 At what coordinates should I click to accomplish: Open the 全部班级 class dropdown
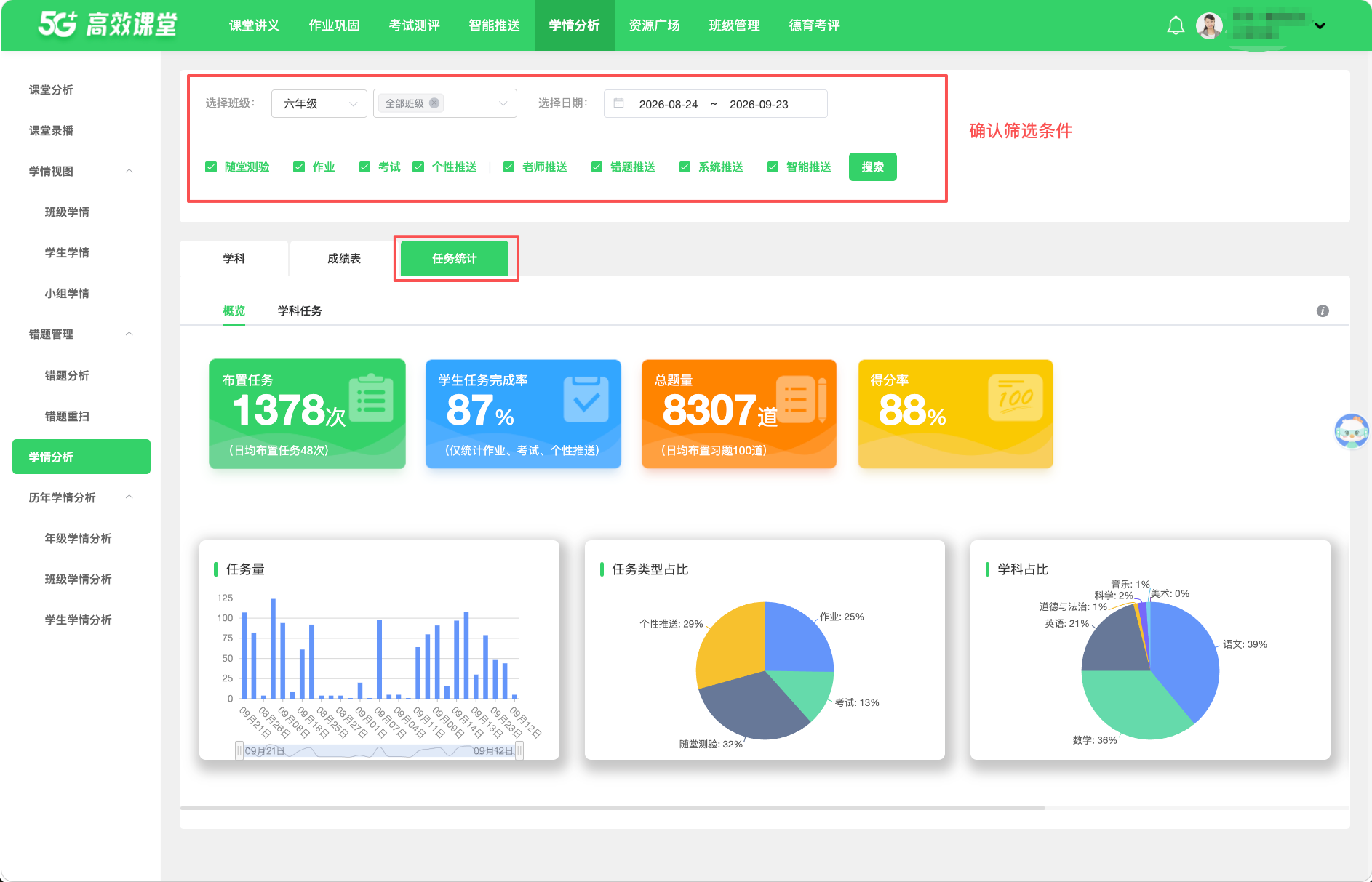click(x=445, y=103)
